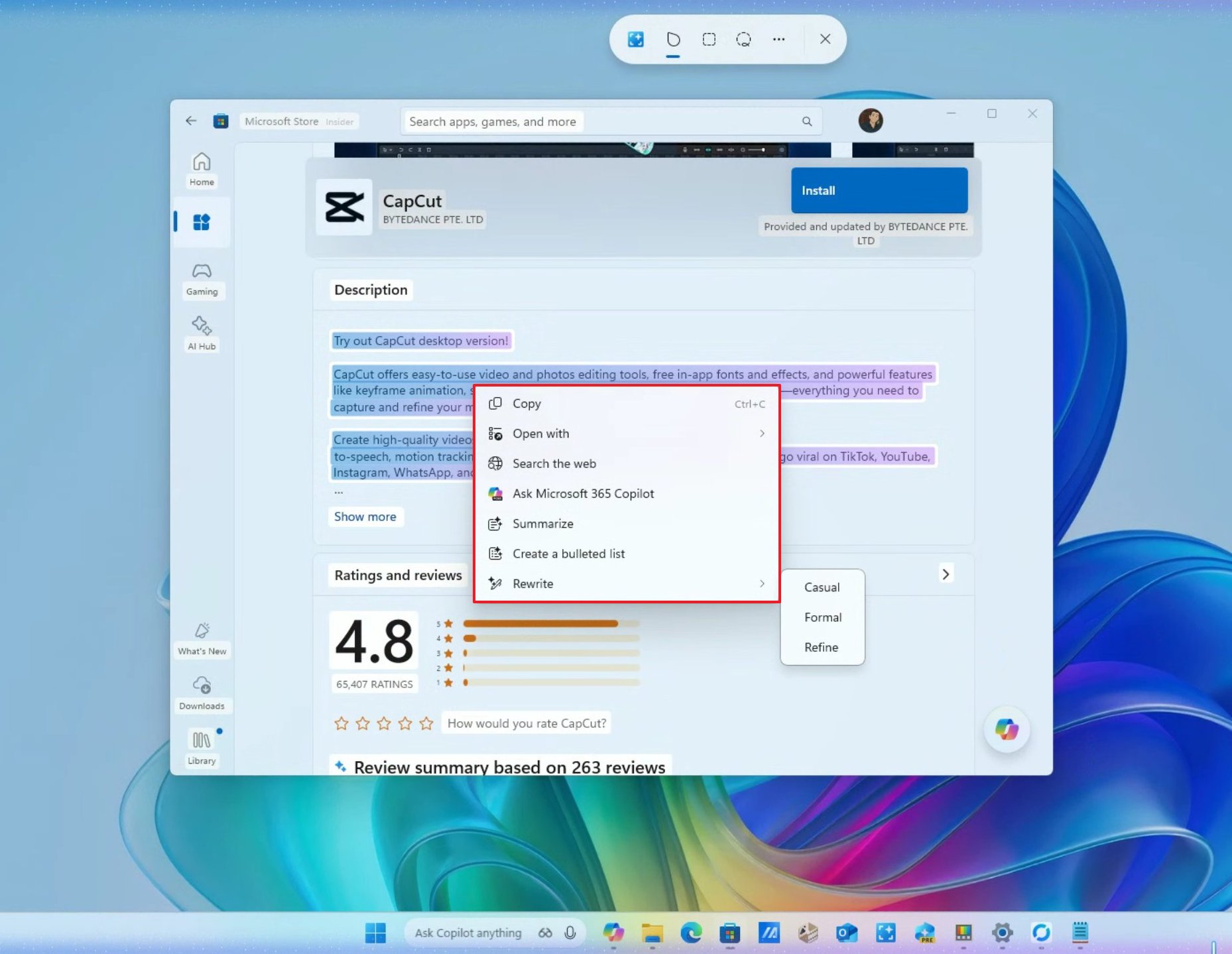The width and height of the screenshot is (1232, 954).
Task: Click the Install button for CapCut
Action: 879,190
